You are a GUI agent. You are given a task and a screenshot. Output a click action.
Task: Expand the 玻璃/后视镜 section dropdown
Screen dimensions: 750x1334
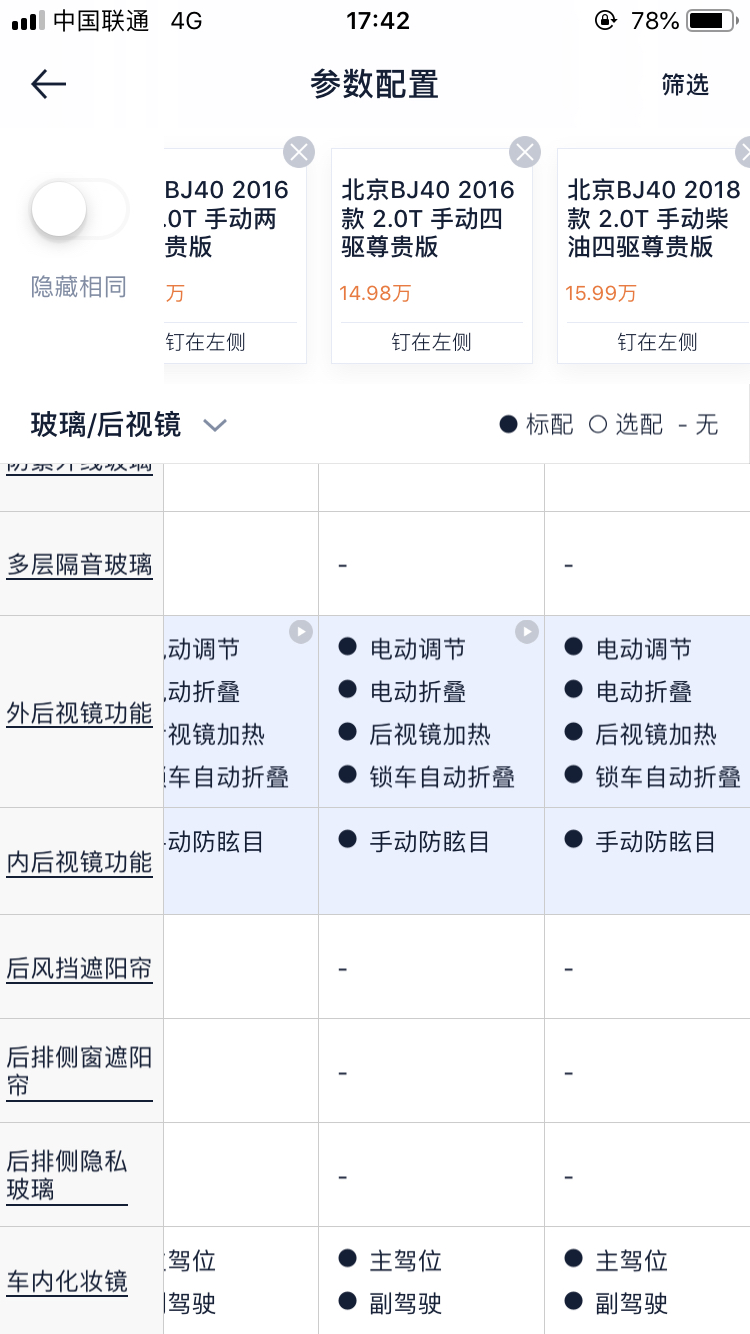tap(215, 426)
